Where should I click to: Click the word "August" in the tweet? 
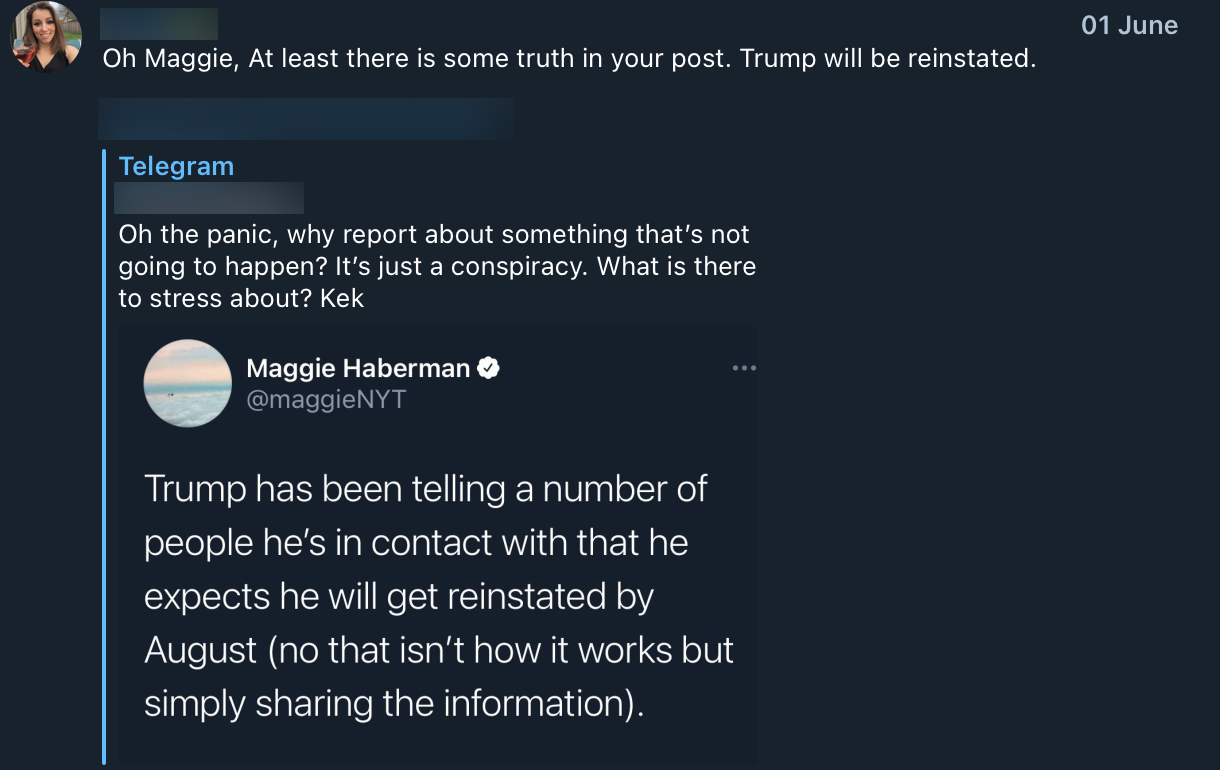point(202,650)
